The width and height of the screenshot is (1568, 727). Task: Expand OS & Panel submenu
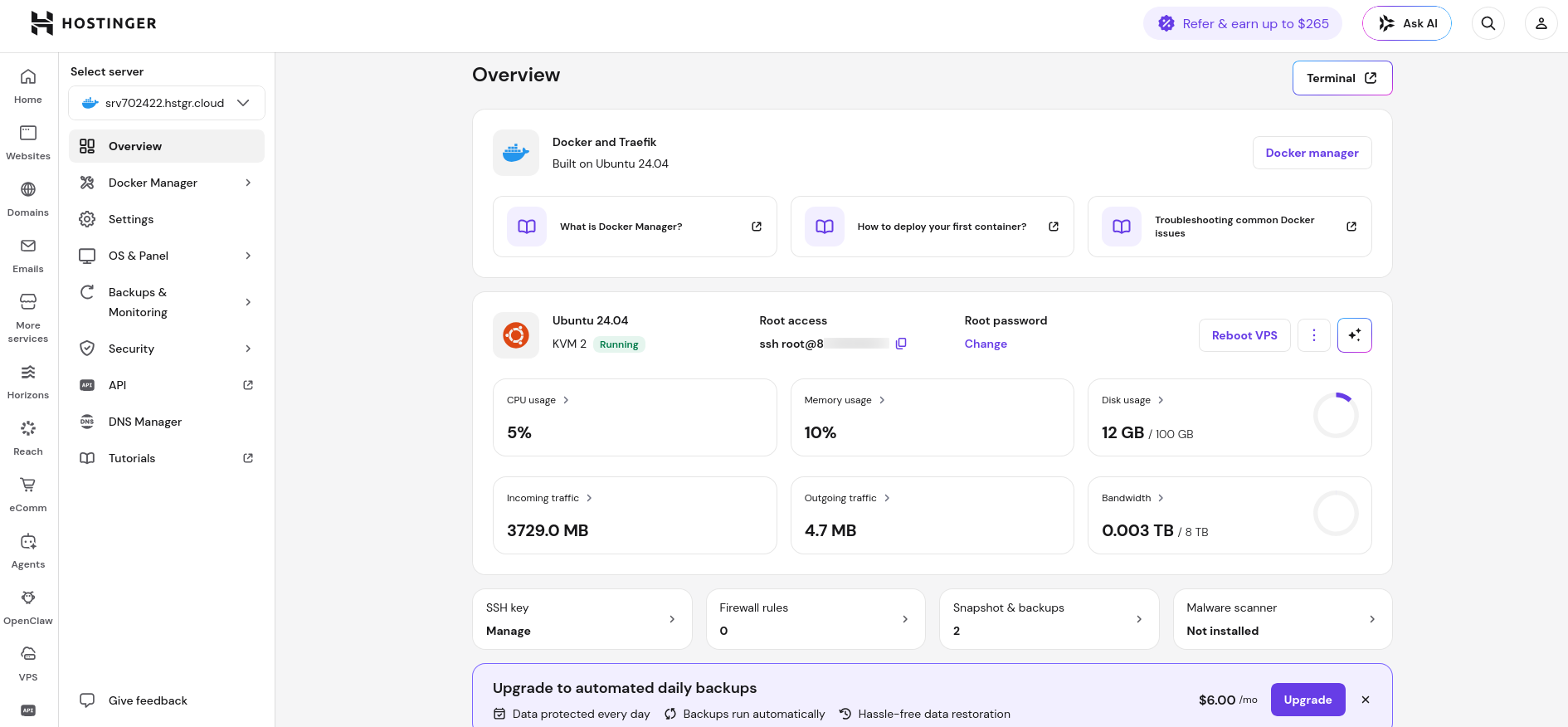[248, 256]
